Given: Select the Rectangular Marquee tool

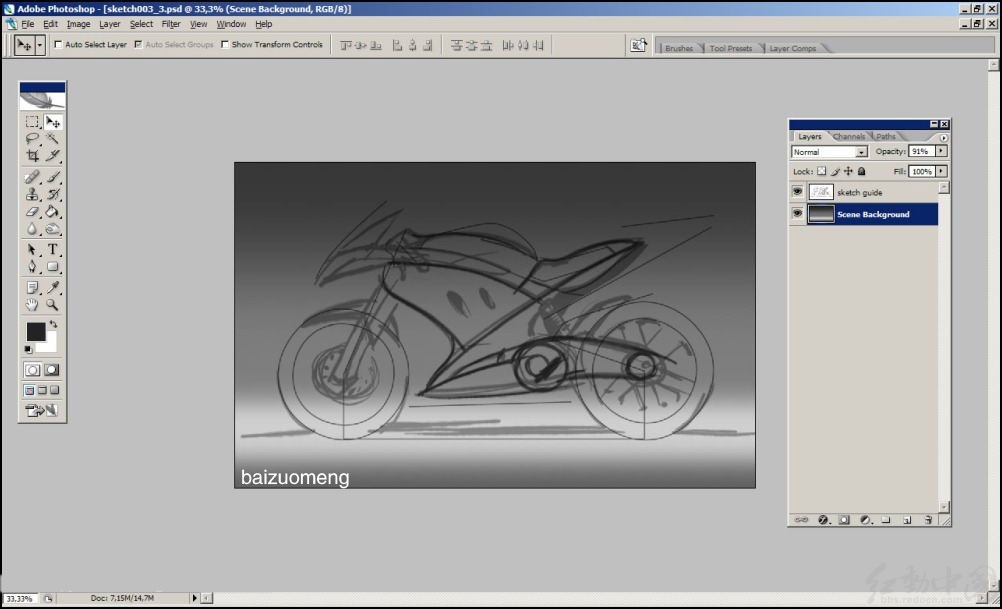Looking at the screenshot, I should [32, 121].
